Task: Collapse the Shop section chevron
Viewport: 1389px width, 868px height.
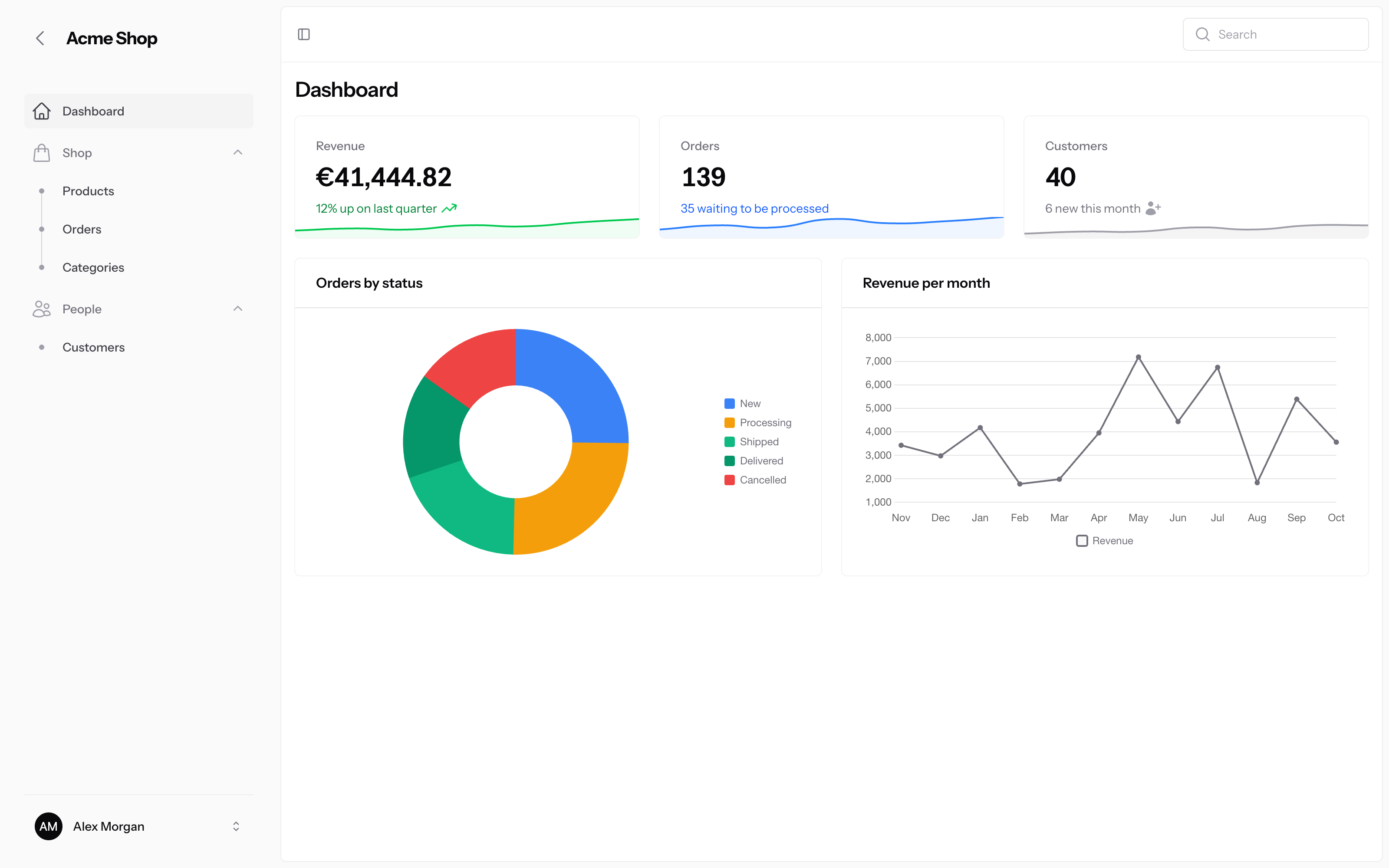Action: [237, 153]
